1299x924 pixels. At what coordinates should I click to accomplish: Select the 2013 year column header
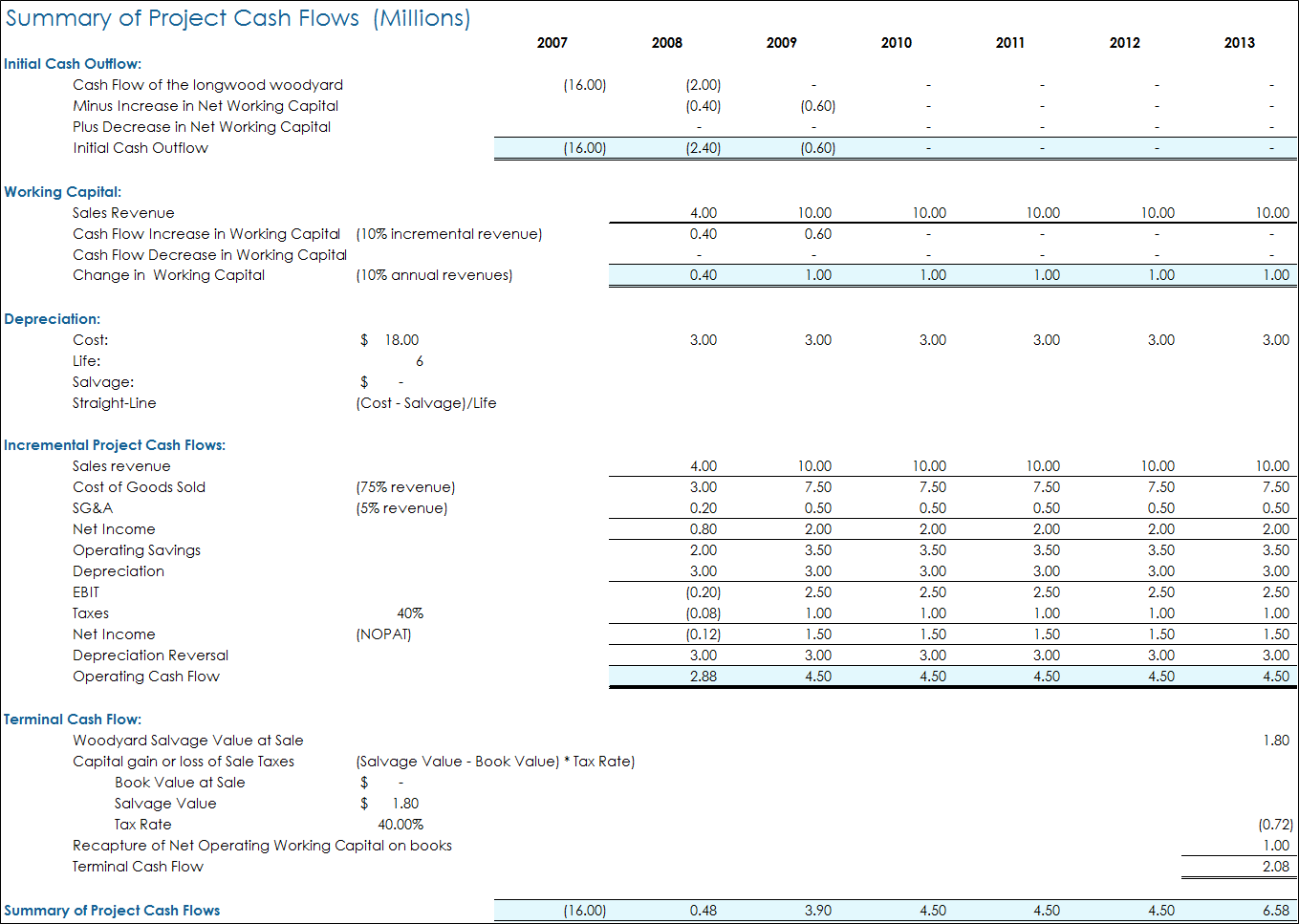coord(1239,43)
